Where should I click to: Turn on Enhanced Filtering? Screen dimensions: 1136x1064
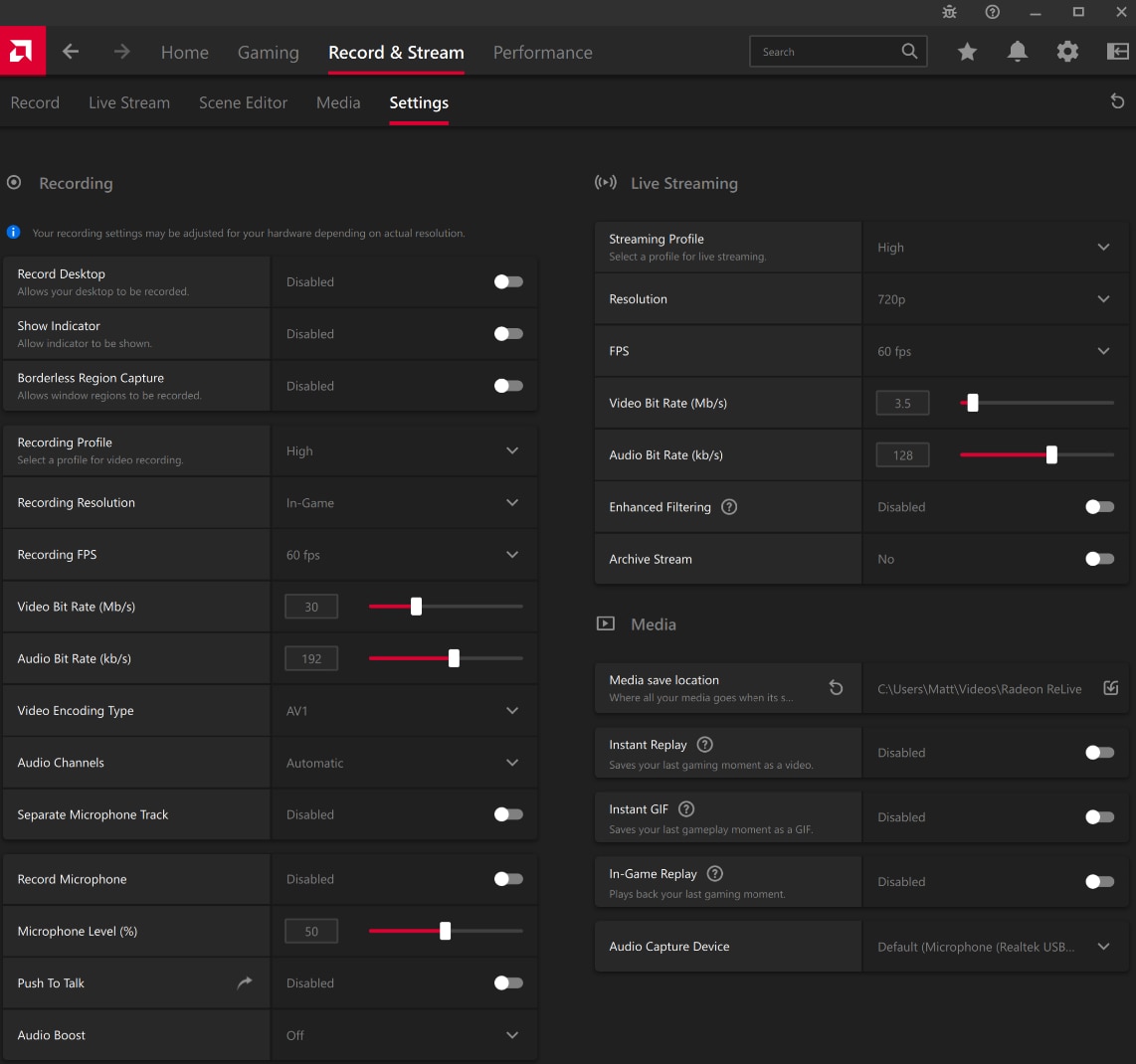point(1099,506)
